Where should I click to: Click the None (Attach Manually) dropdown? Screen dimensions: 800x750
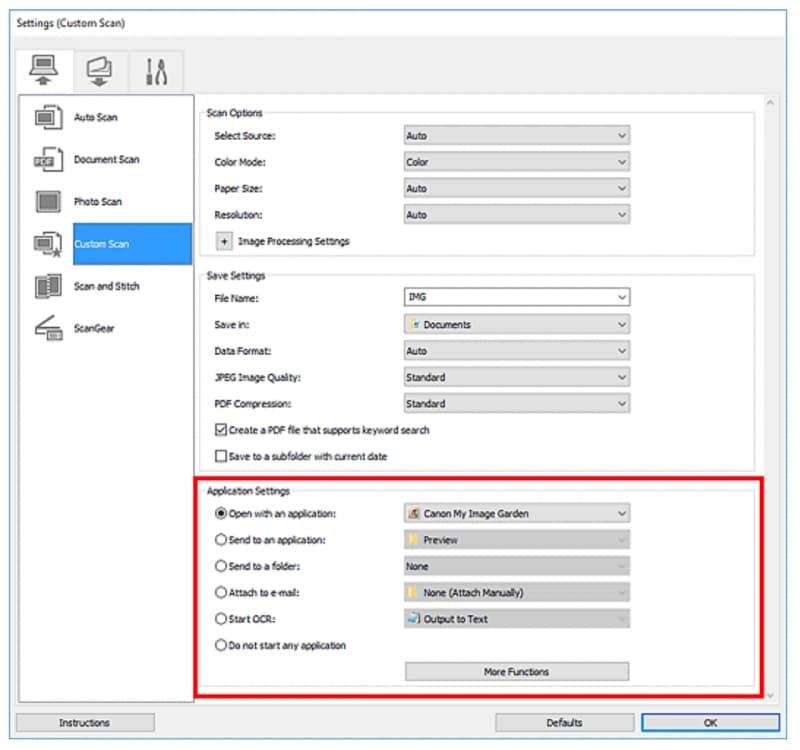[517, 593]
